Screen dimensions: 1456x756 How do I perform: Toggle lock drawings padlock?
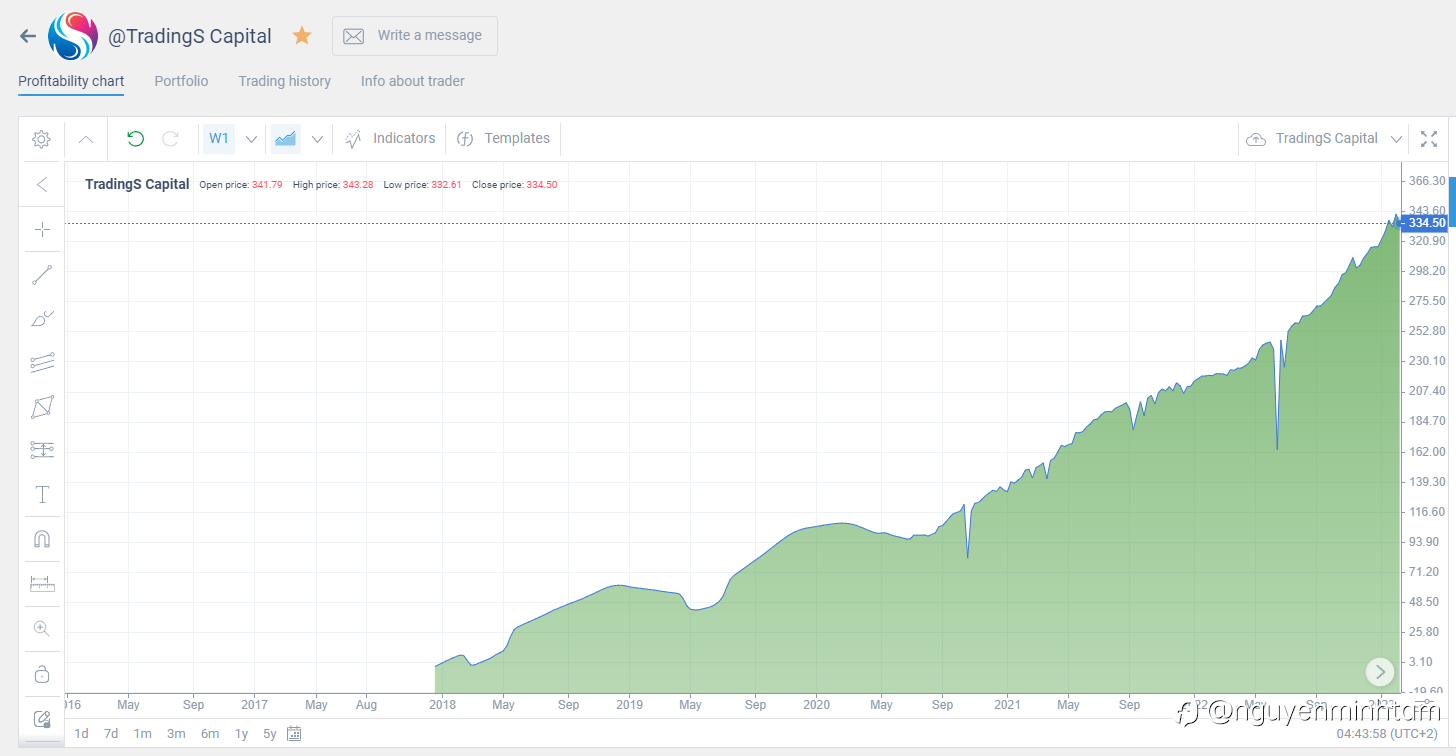point(42,673)
